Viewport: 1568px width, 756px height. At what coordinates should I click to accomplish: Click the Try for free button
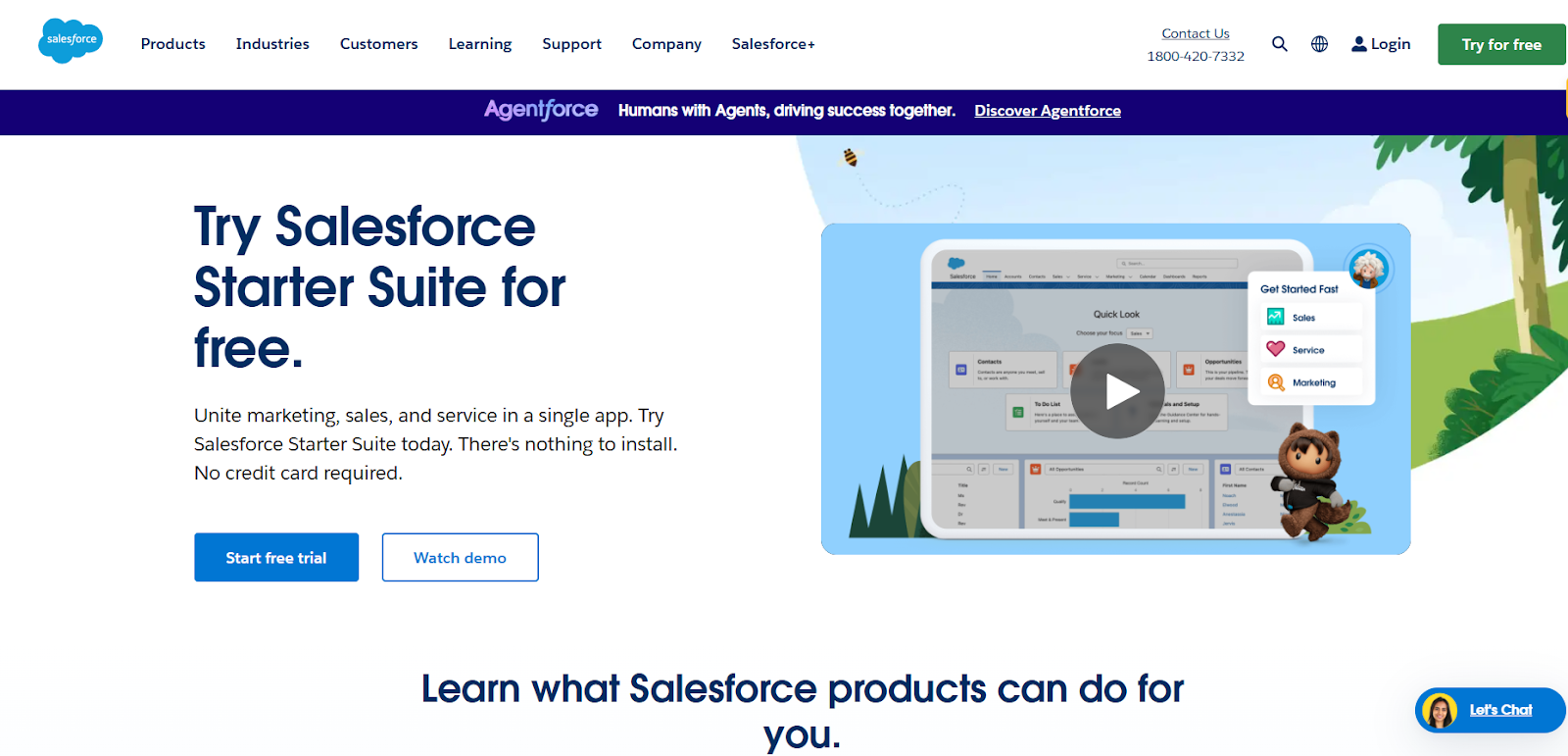point(1501,44)
